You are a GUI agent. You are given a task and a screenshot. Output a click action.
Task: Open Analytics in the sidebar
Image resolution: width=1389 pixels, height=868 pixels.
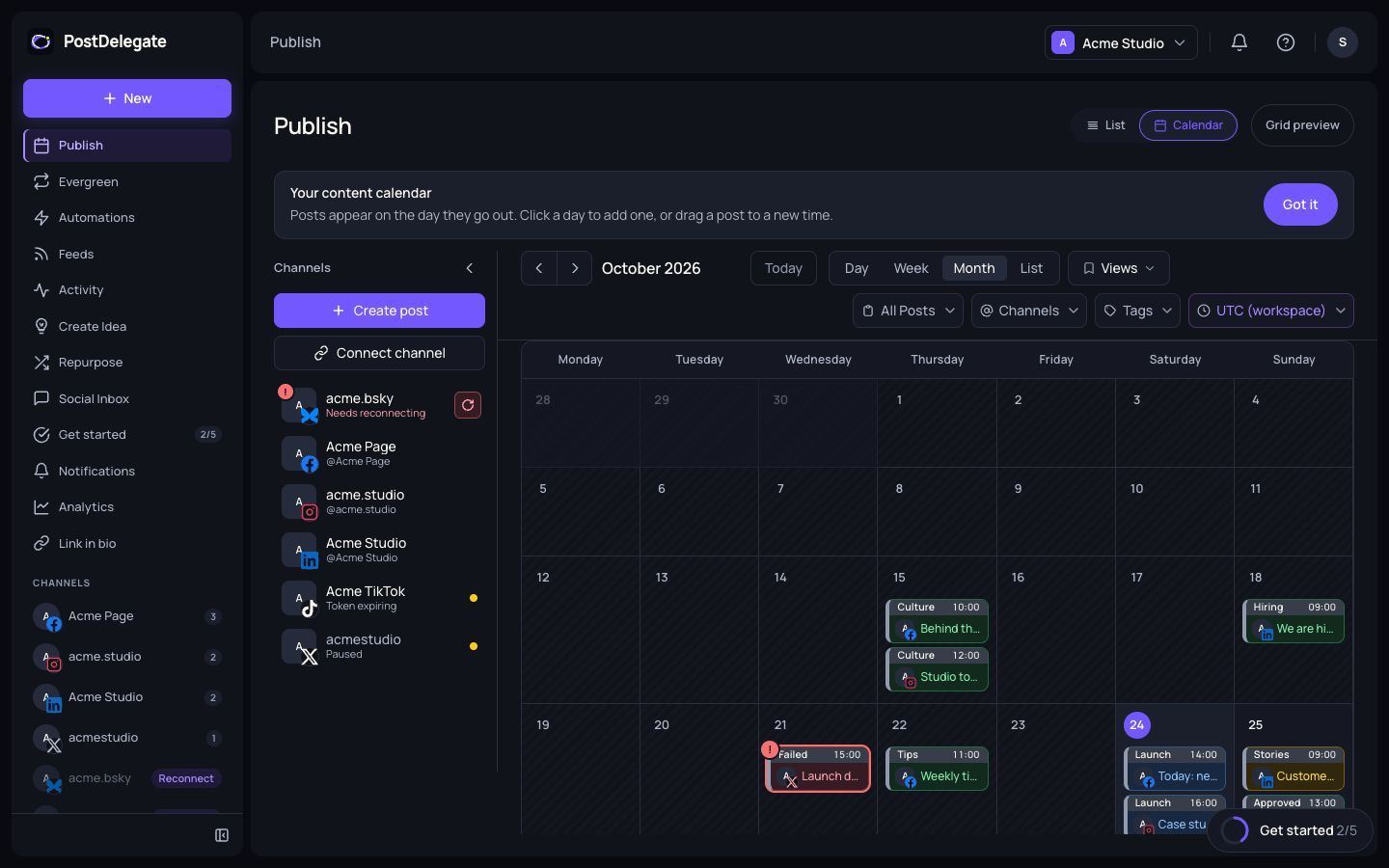pyautogui.click(x=127, y=507)
